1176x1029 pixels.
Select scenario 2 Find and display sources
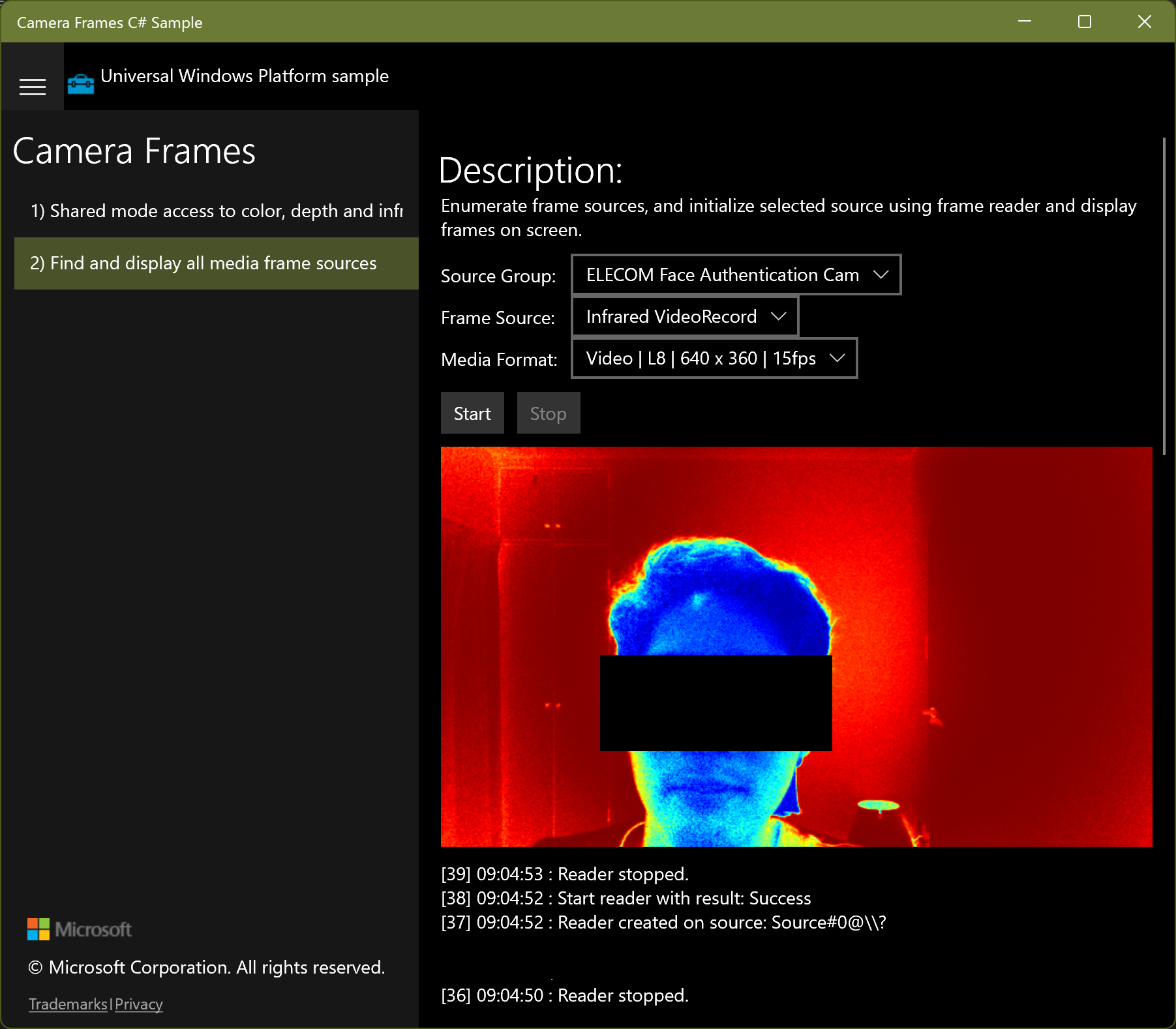[x=217, y=263]
